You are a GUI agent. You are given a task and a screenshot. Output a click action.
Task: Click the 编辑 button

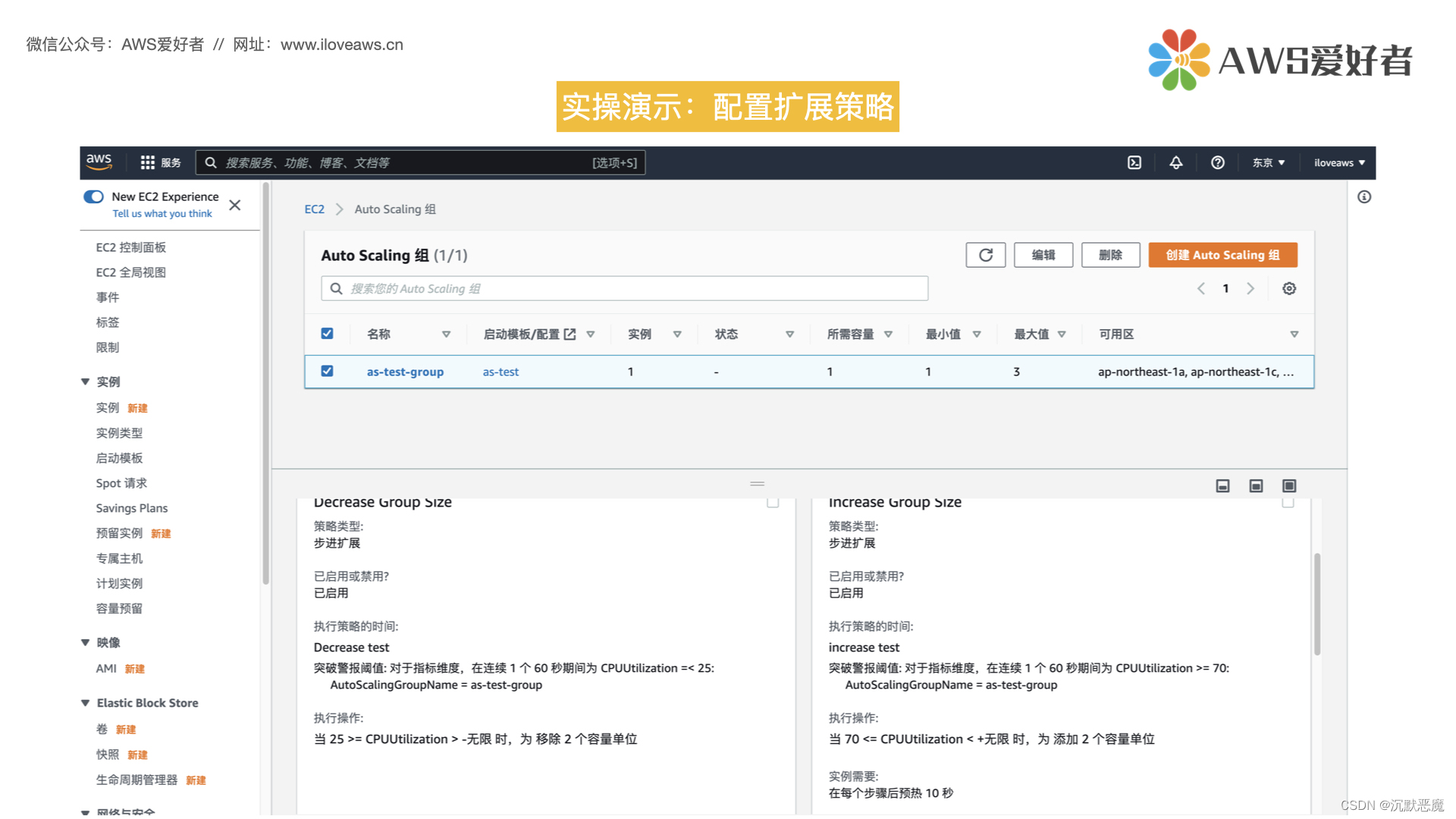pyautogui.click(x=1043, y=255)
